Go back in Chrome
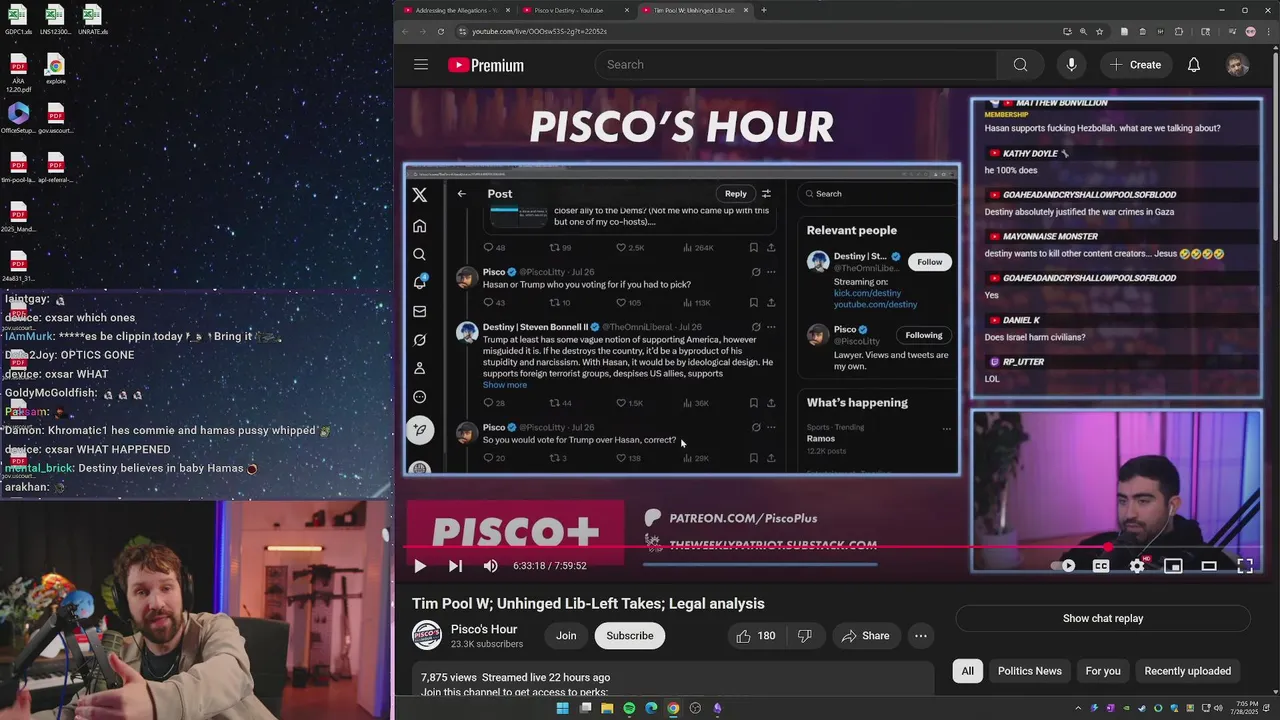This screenshot has width=1280, height=720. 405,31
